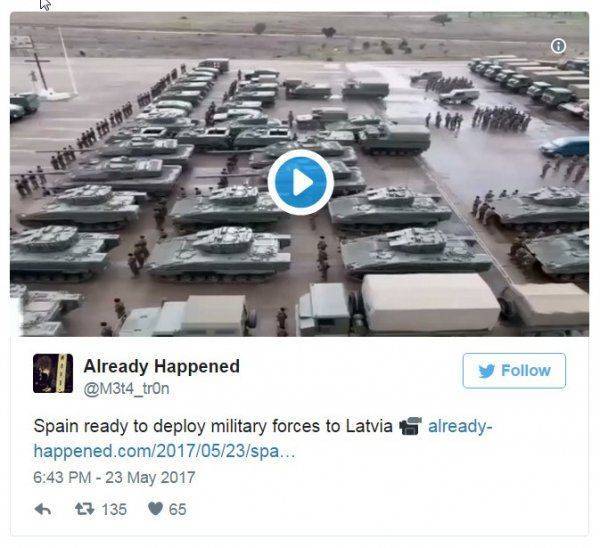The height and width of the screenshot is (548, 600).
Task: Click the link continuation "happened.com/2017/05/23/spa..."
Action: [165, 451]
